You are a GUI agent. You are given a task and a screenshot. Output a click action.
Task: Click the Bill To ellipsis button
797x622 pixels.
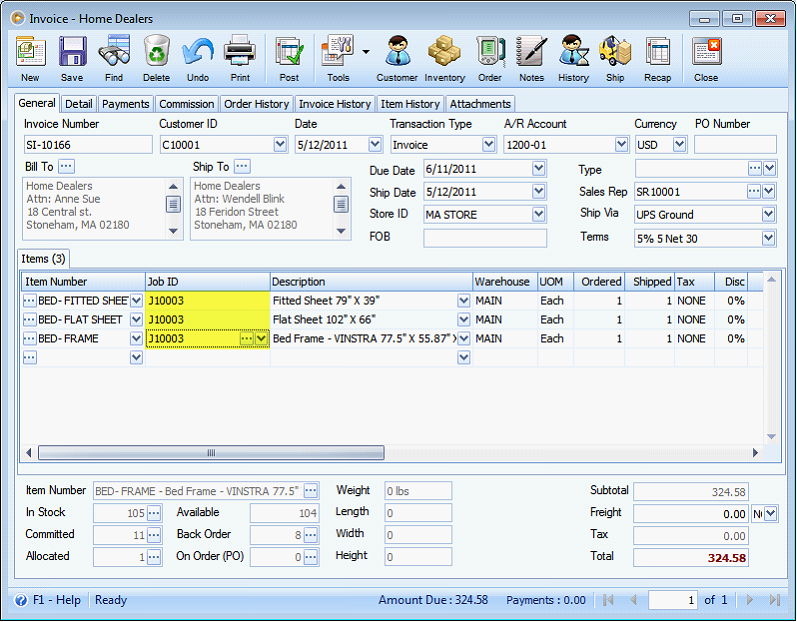click(66, 166)
